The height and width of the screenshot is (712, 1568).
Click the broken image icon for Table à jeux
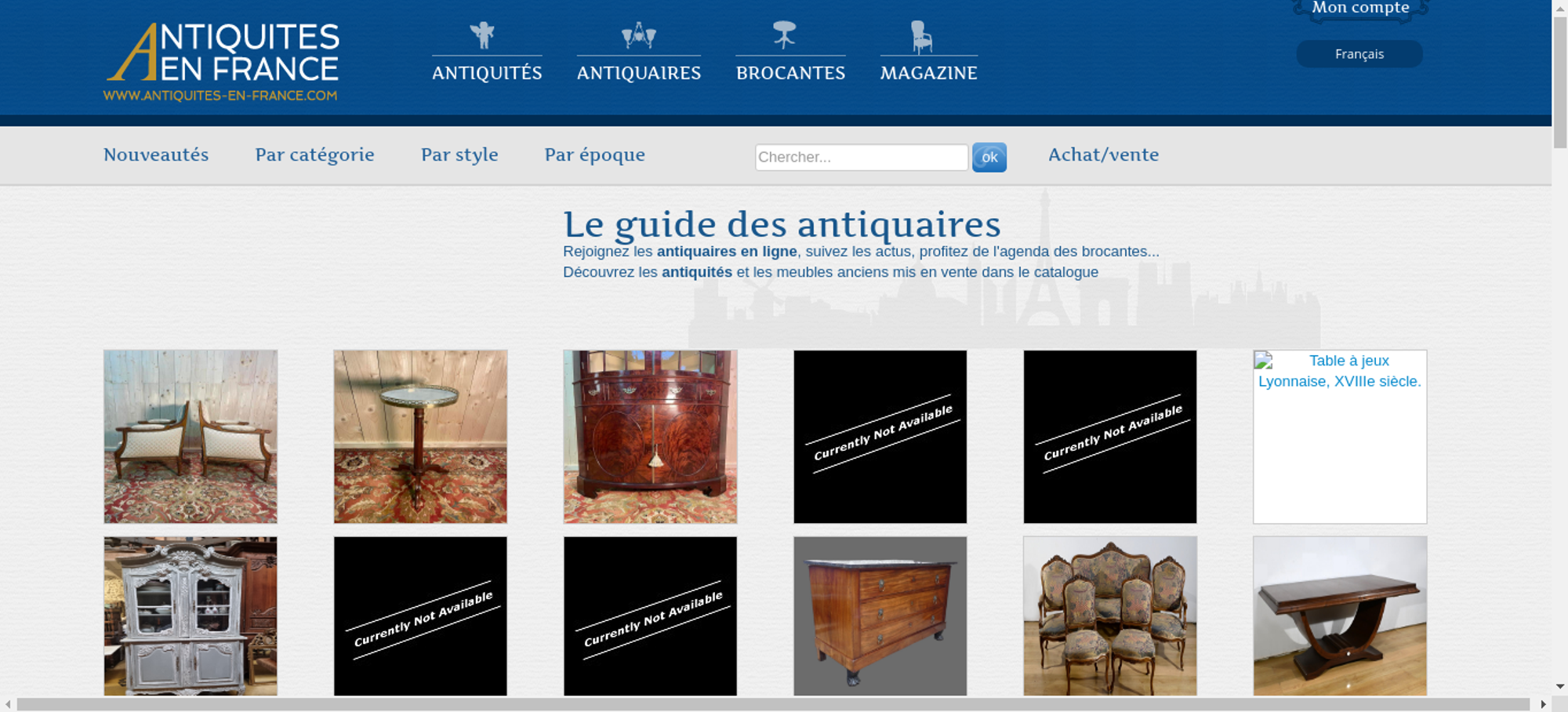[x=1263, y=361]
